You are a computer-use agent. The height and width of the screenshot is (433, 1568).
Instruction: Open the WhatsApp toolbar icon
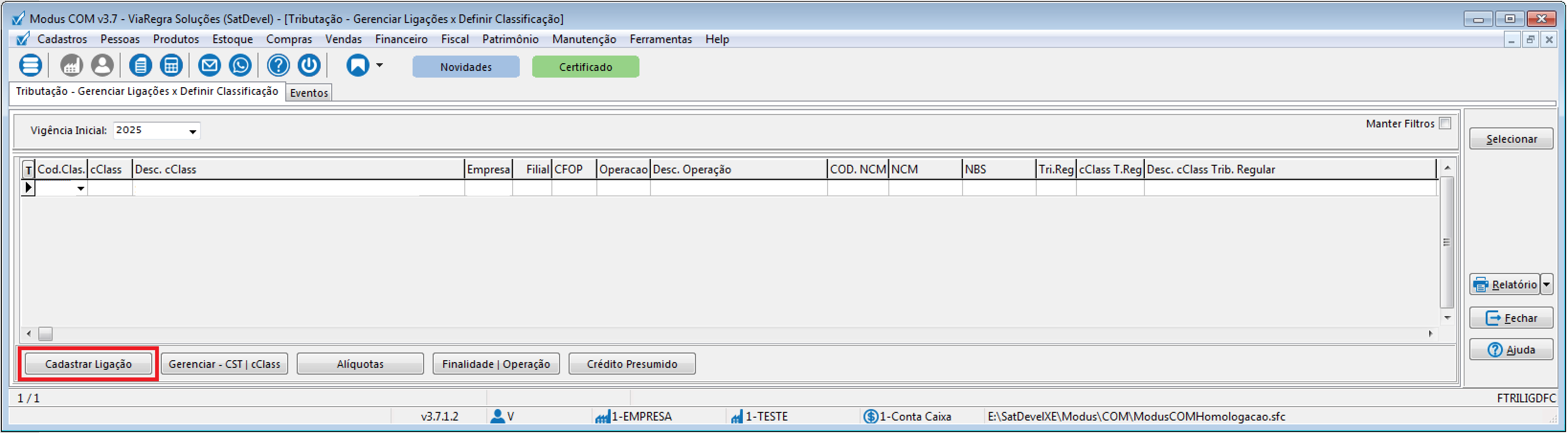pyautogui.click(x=240, y=65)
